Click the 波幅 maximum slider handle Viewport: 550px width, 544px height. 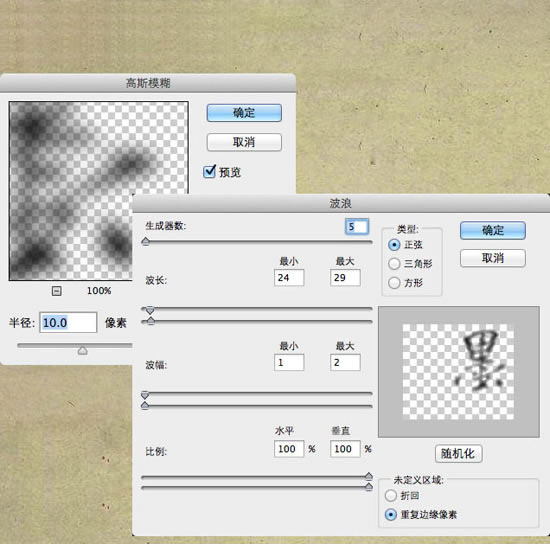pos(145,406)
